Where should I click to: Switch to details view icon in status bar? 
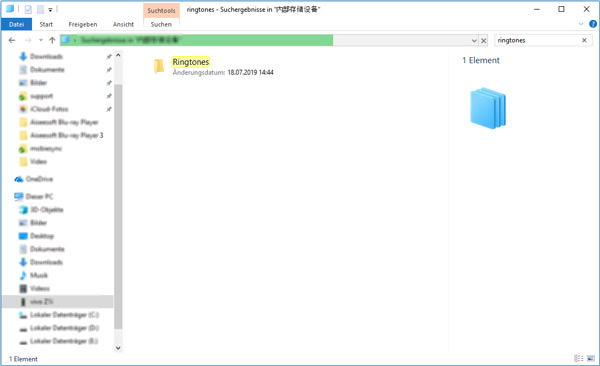(x=579, y=359)
